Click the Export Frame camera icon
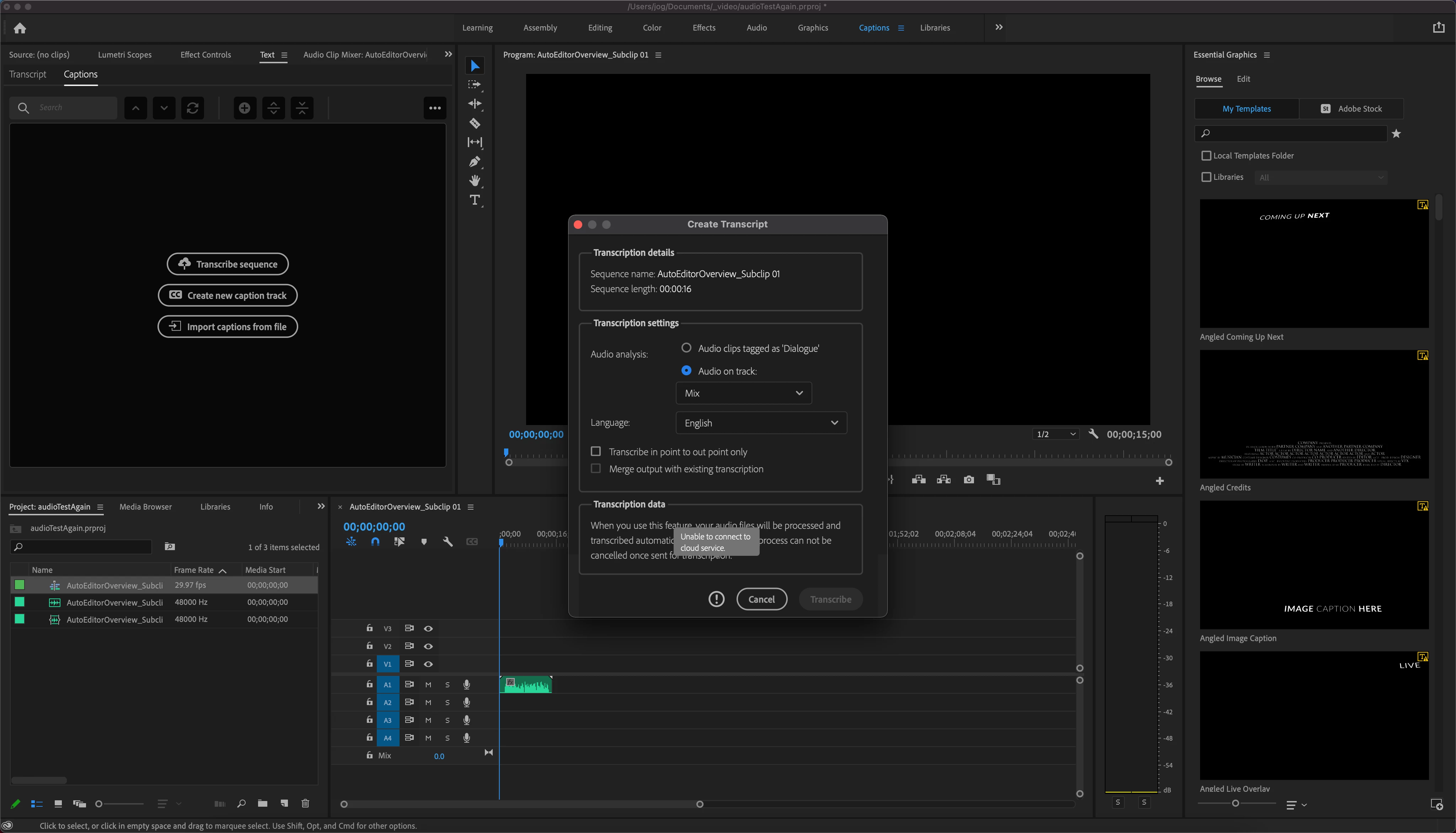Image resolution: width=1456 pixels, height=833 pixels. (x=969, y=479)
